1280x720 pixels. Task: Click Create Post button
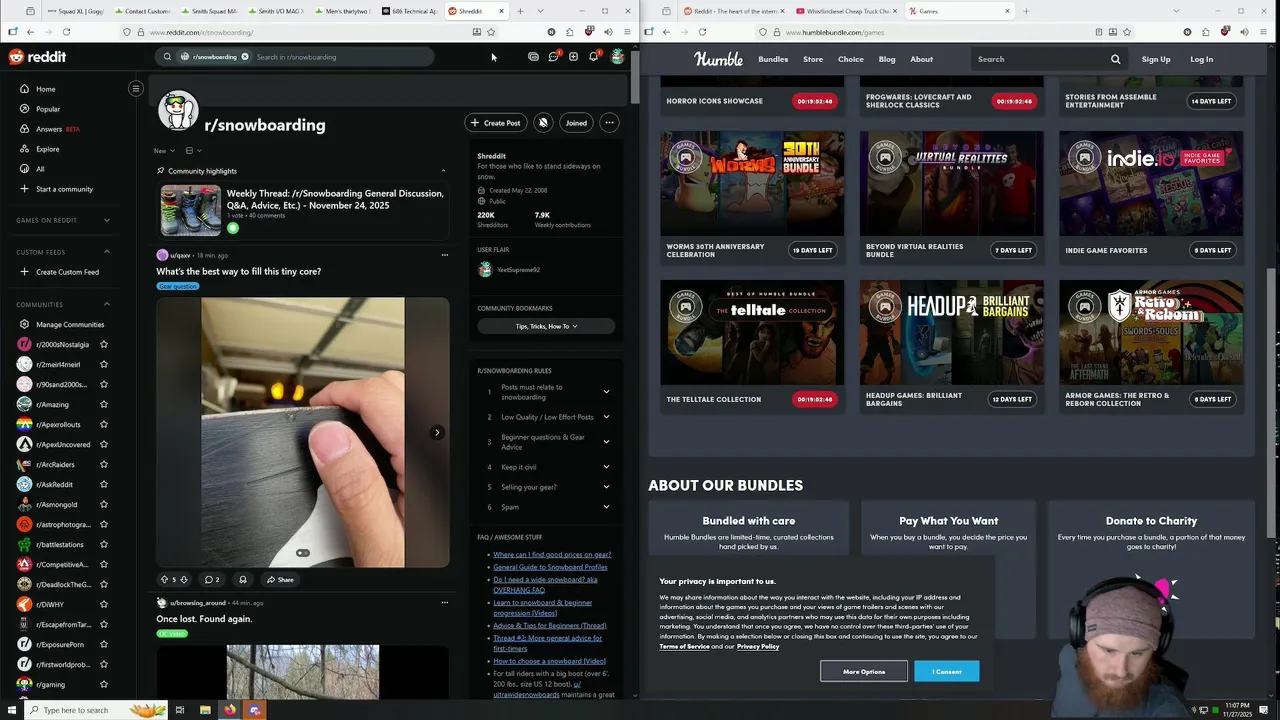point(496,123)
